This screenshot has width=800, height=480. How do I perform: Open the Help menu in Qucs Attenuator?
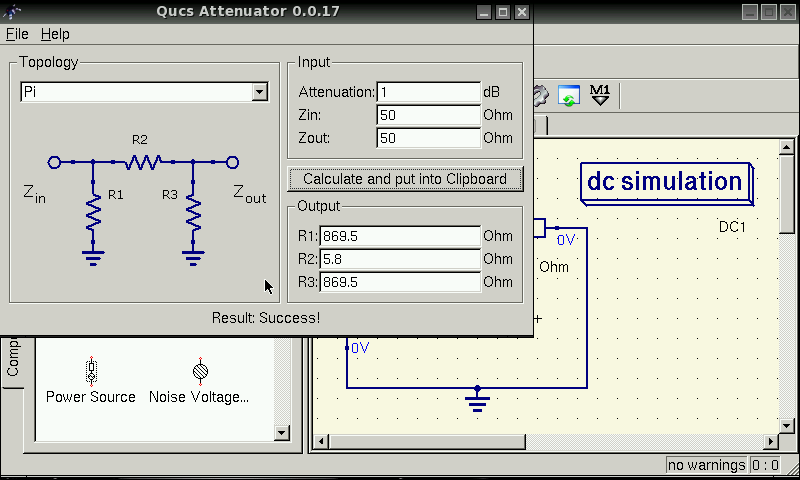point(55,34)
